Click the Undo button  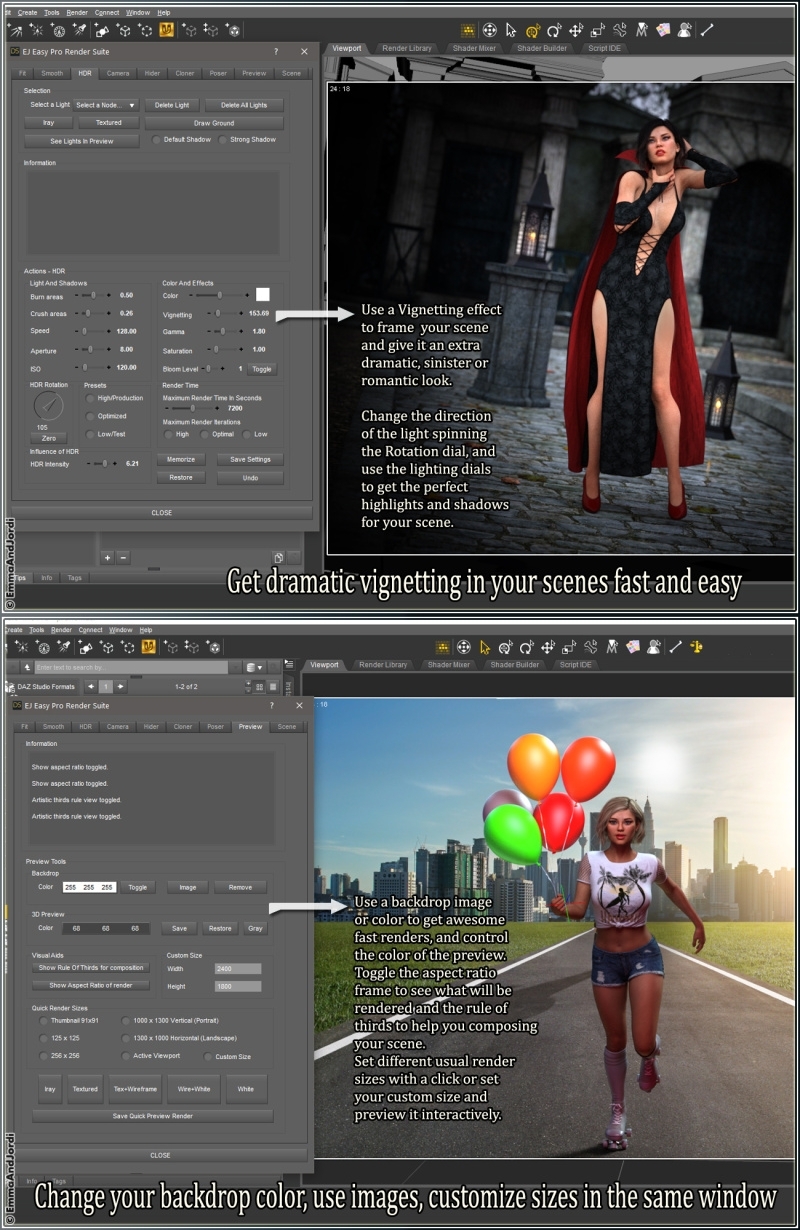(250, 478)
